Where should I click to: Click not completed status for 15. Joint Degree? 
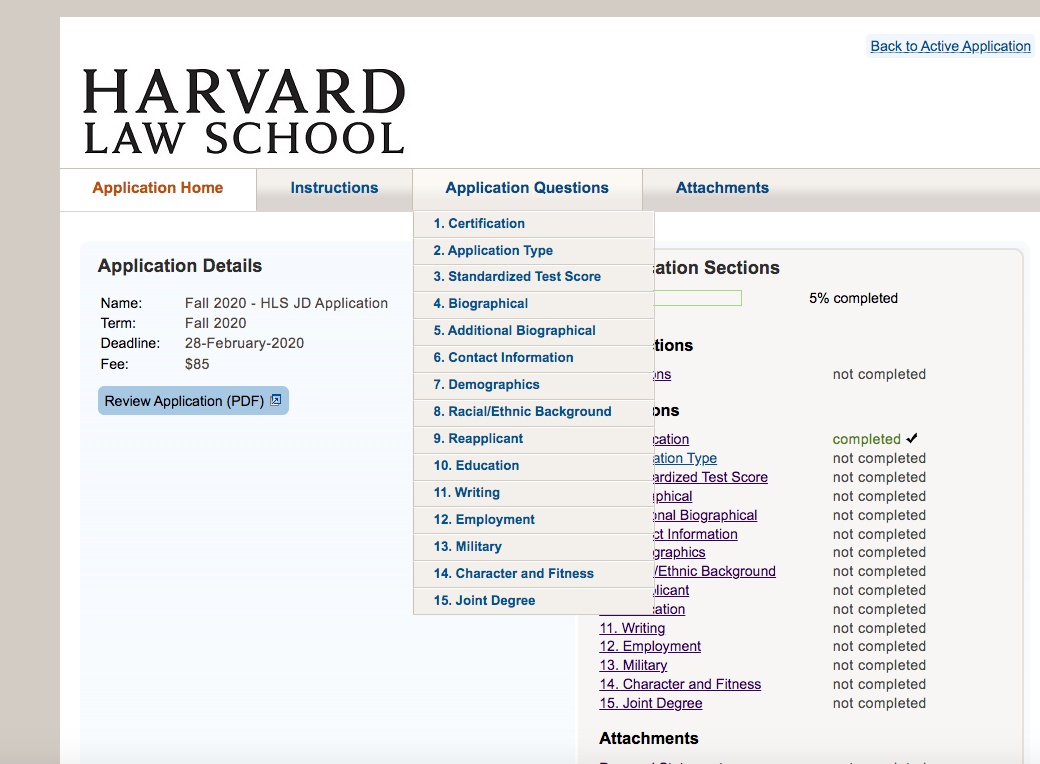pos(879,703)
